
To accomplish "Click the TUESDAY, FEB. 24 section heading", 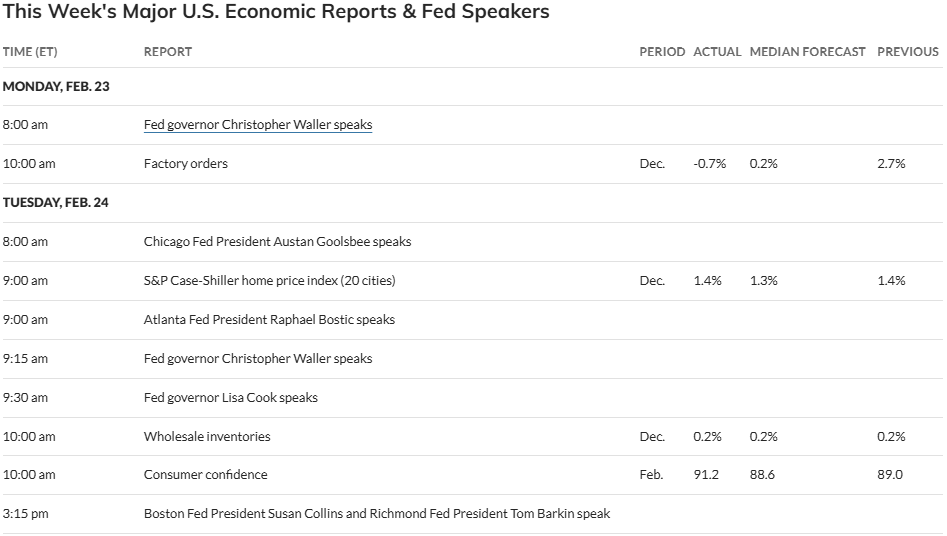I will click(x=56, y=203).
